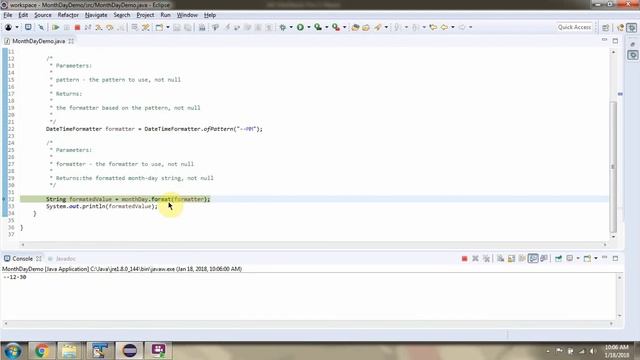Click the Console red Terminate icon
640x360 pixels.
464,258
